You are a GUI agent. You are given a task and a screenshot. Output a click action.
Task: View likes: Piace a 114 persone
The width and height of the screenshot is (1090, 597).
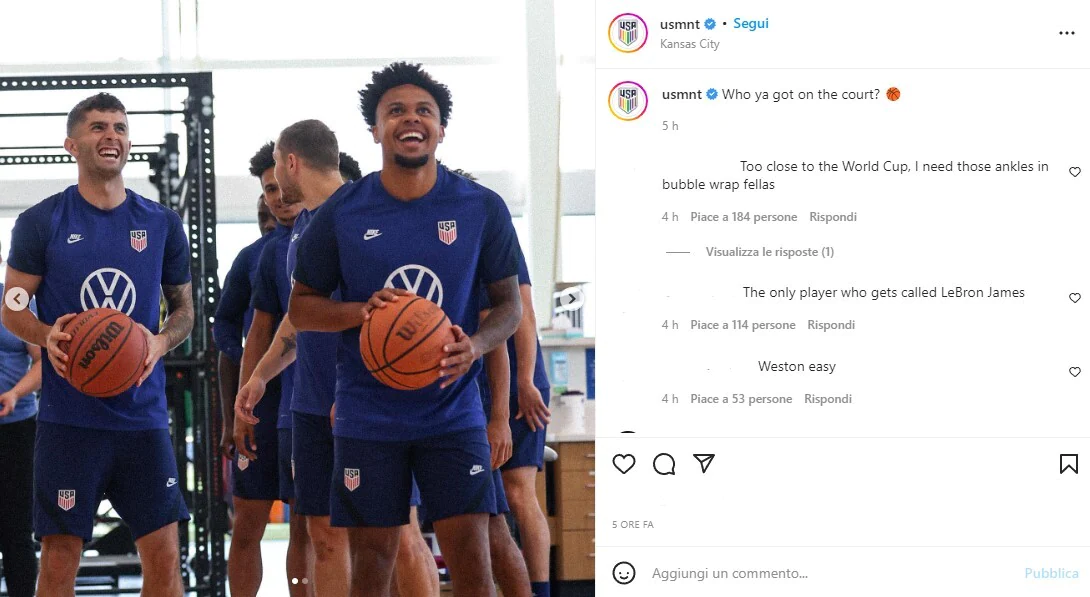click(x=742, y=325)
